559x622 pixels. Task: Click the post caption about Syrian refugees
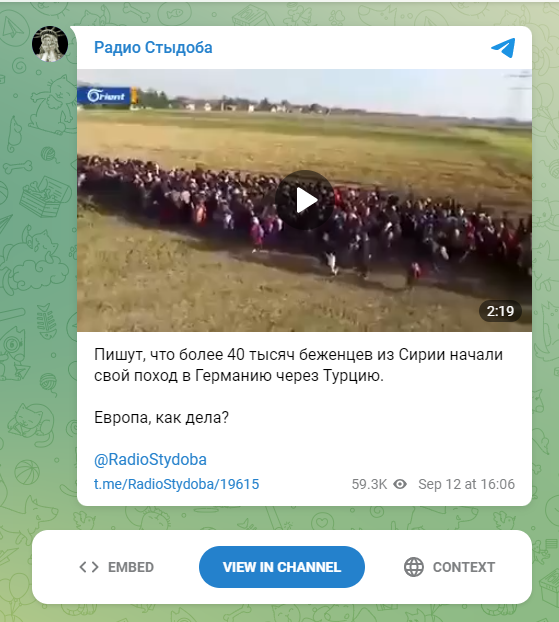[298, 365]
